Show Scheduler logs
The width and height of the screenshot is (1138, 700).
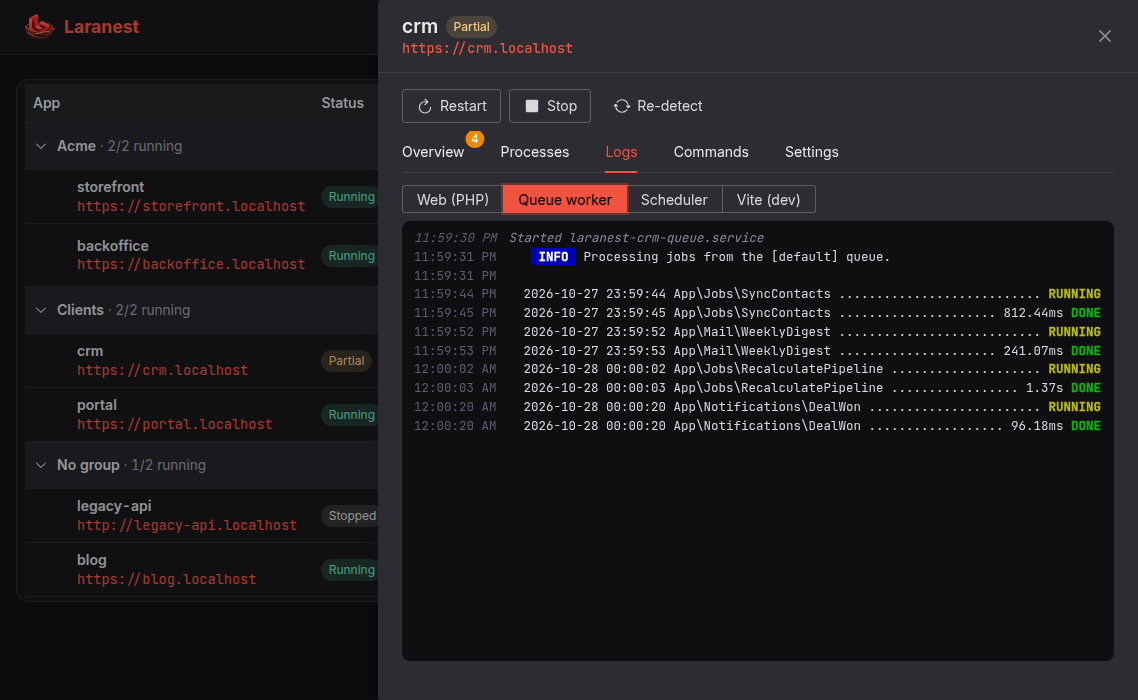(x=674, y=200)
